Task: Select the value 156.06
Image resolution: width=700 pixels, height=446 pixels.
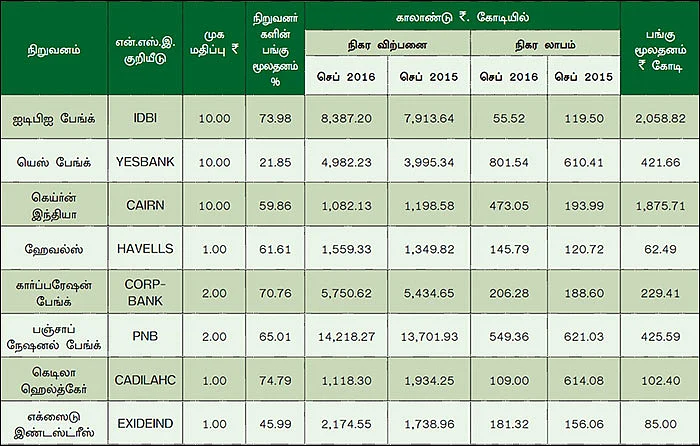Action: pyautogui.click(x=584, y=424)
